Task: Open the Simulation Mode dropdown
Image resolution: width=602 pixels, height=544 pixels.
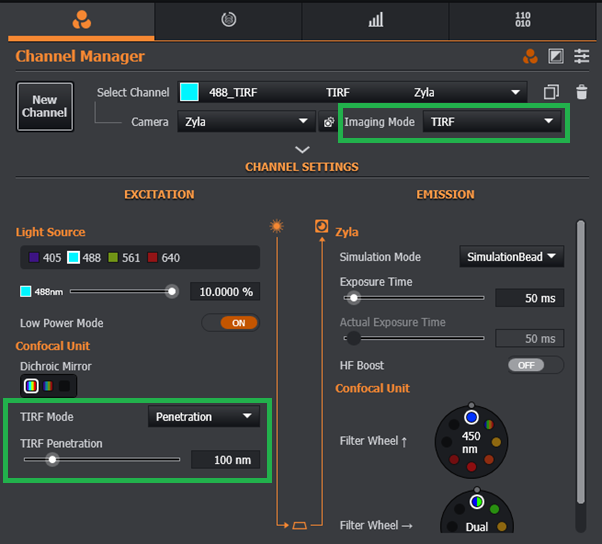Action: pyautogui.click(x=511, y=257)
